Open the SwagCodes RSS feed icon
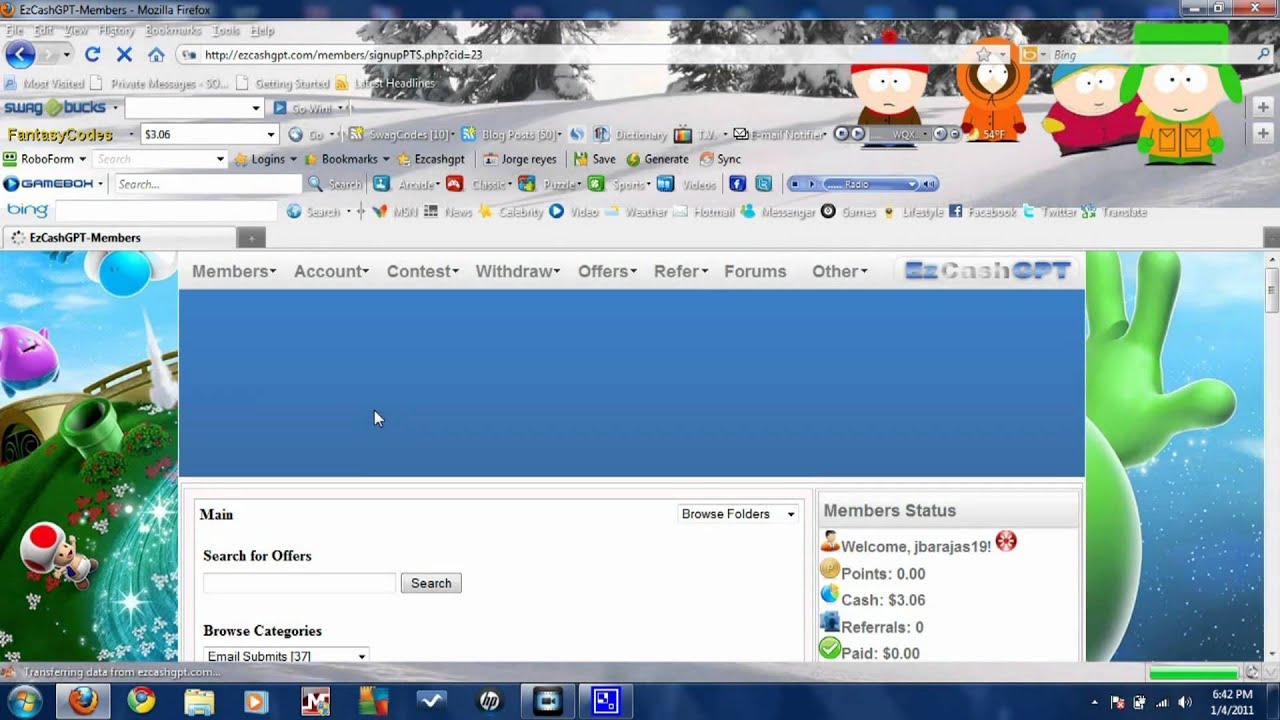 [x=356, y=134]
